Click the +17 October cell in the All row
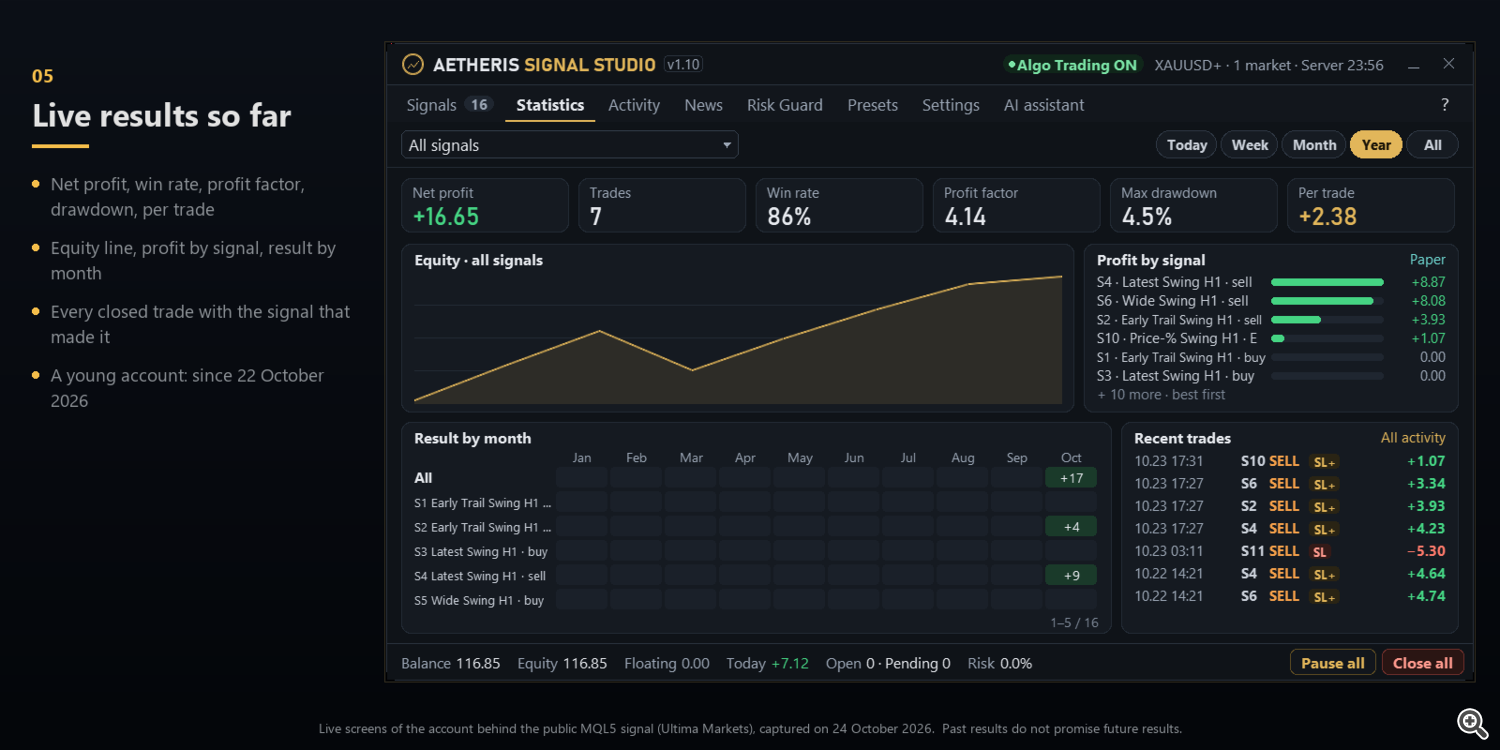 1071,478
